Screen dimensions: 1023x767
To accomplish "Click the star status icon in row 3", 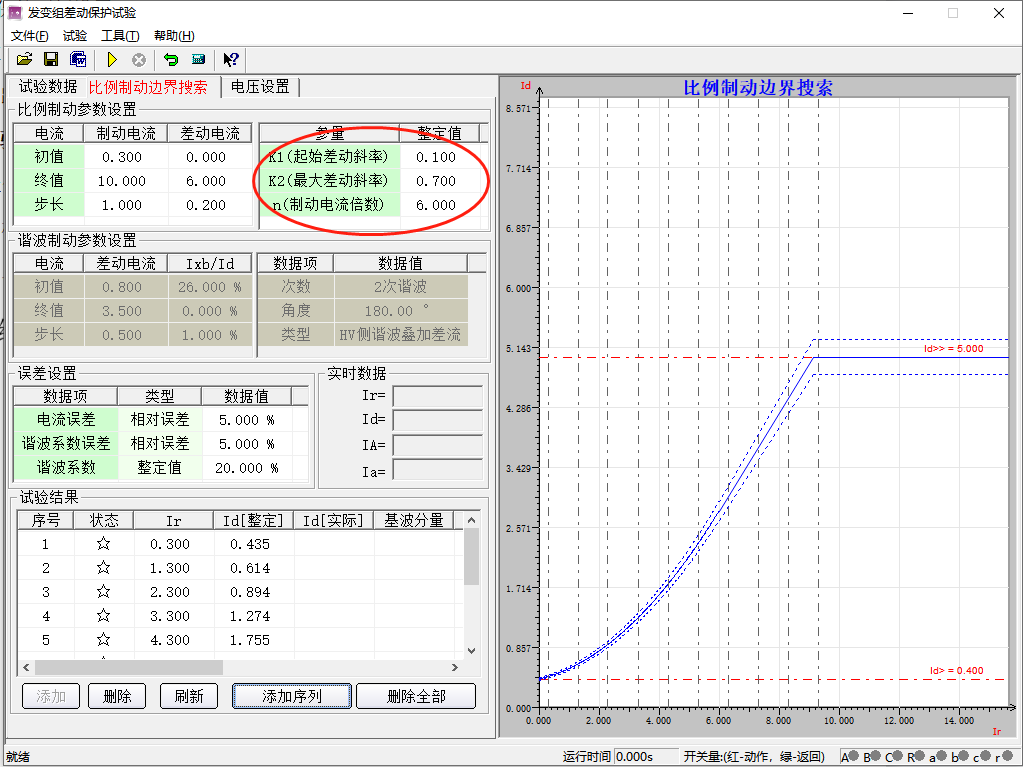I will (x=103, y=592).
